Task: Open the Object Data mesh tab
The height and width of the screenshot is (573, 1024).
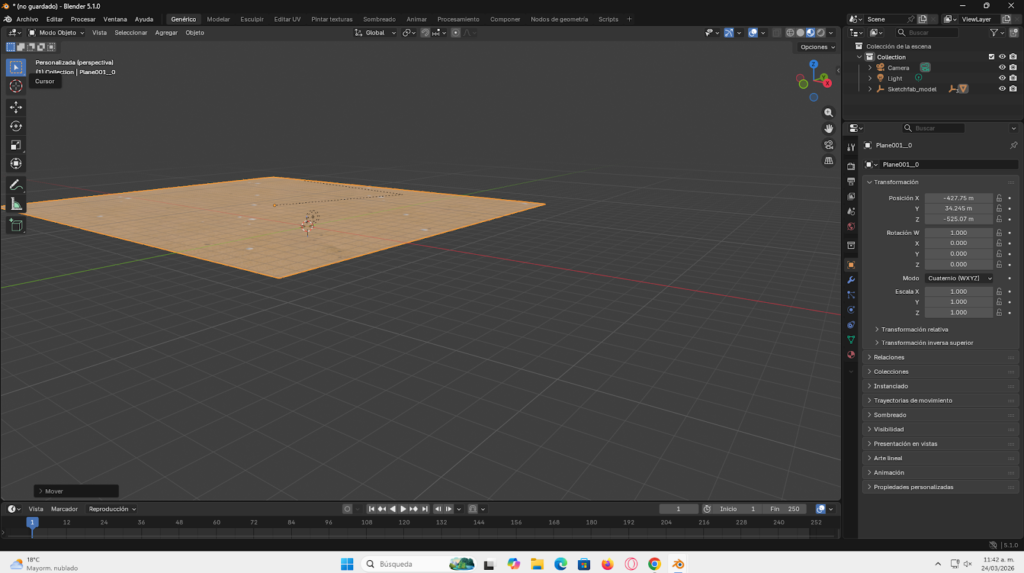Action: [851, 340]
